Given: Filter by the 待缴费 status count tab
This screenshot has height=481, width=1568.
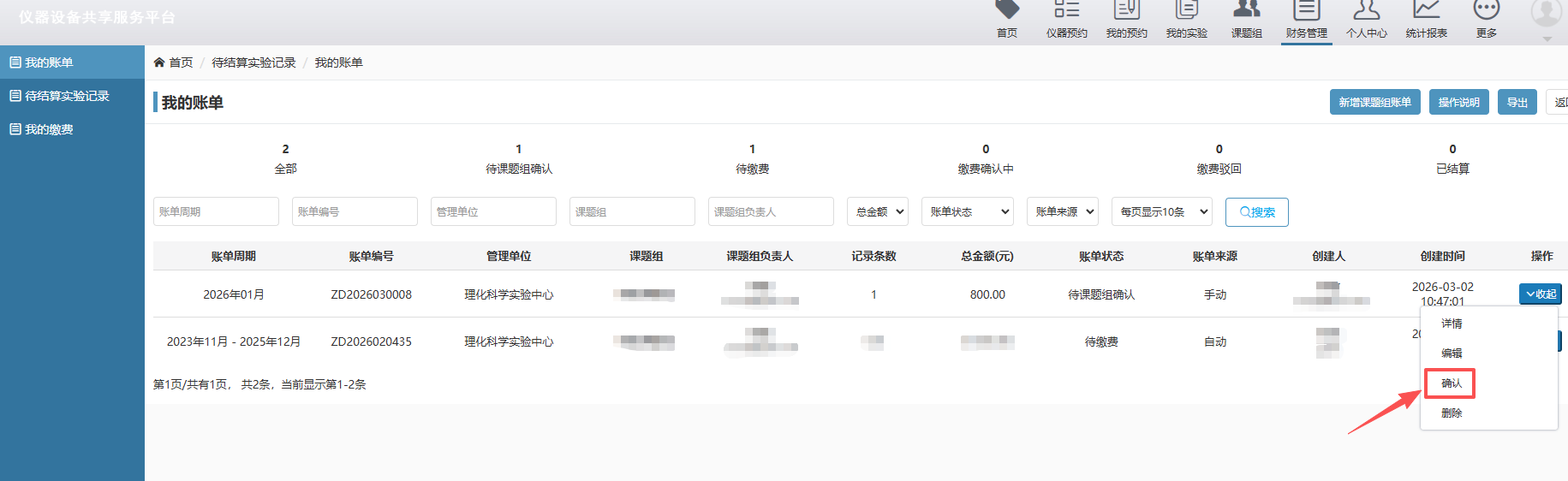Looking at the screenshot, I should [752, 159].
